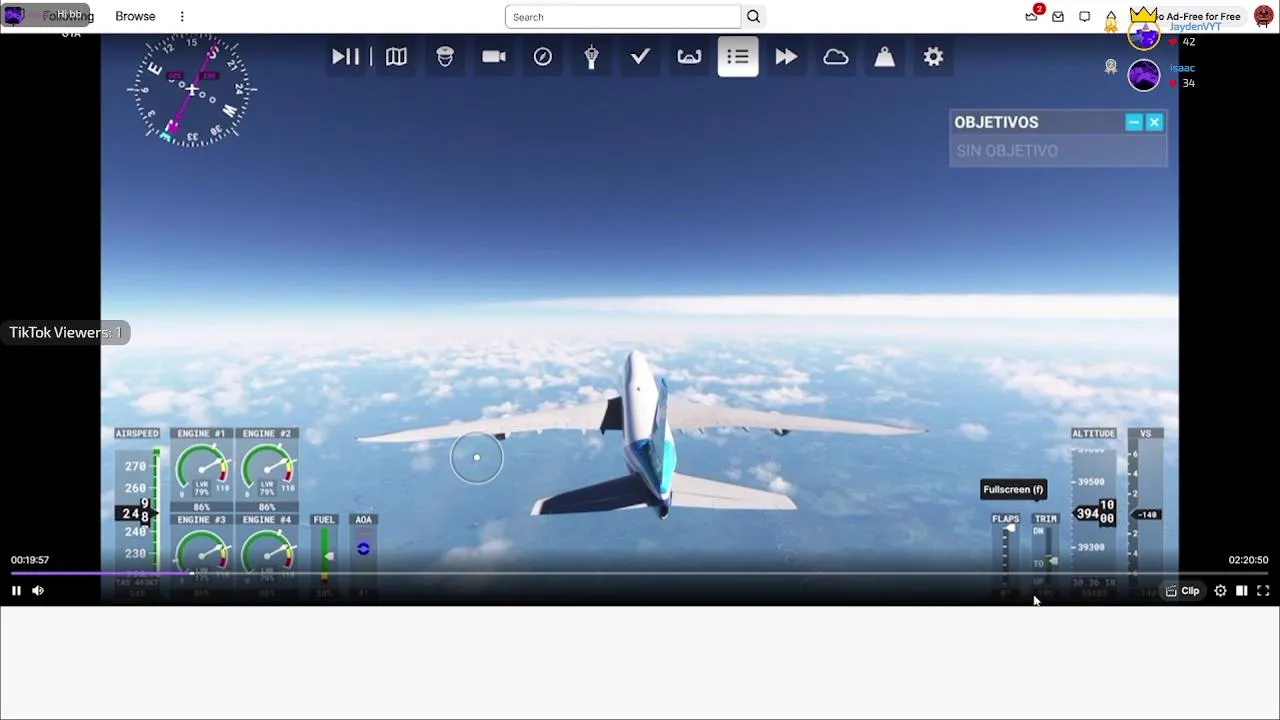Click the total duration 02:20:50
This screenshot has width=1280, height=720.
pos(1248,560)
